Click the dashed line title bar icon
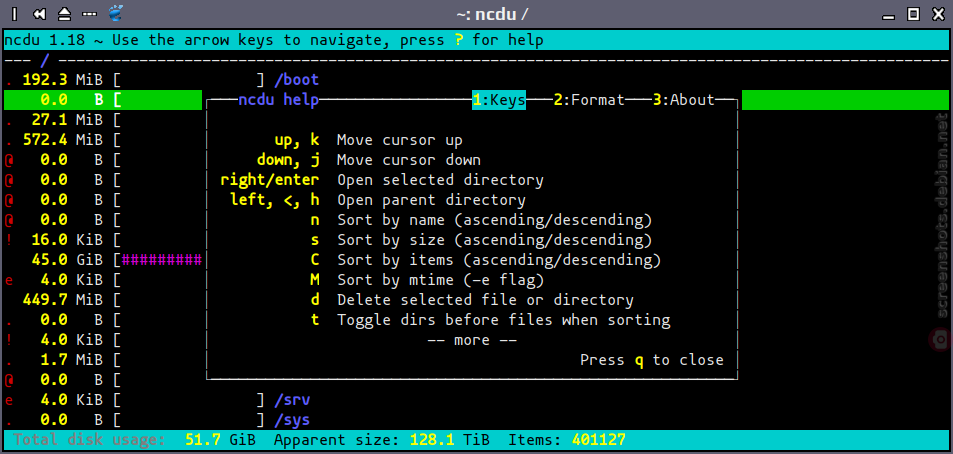Screen dimensions: 953x454 coord(89,13)
